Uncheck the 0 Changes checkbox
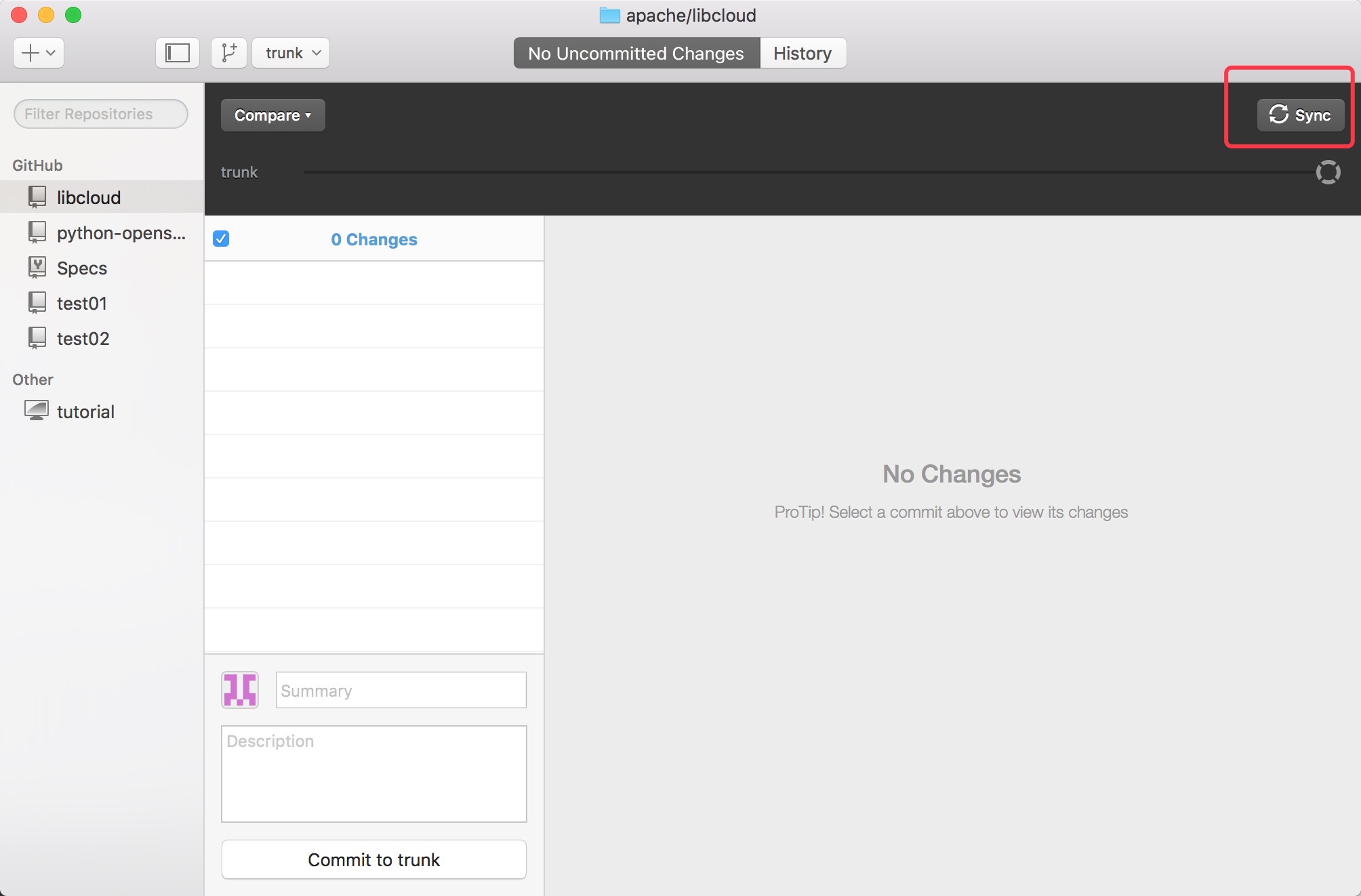 221,239
